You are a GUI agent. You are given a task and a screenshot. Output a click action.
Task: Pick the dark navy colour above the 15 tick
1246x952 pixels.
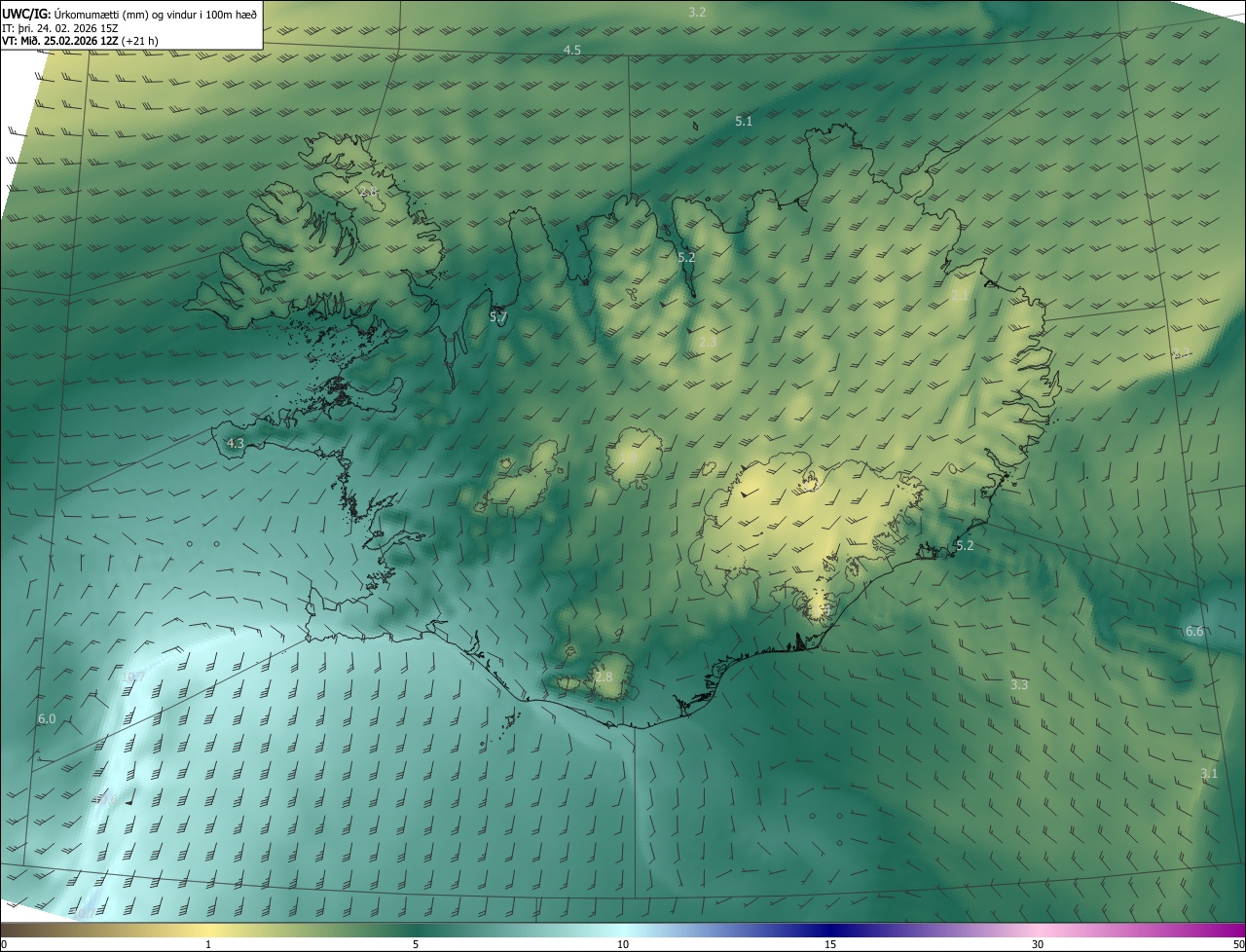coord(830,930)
